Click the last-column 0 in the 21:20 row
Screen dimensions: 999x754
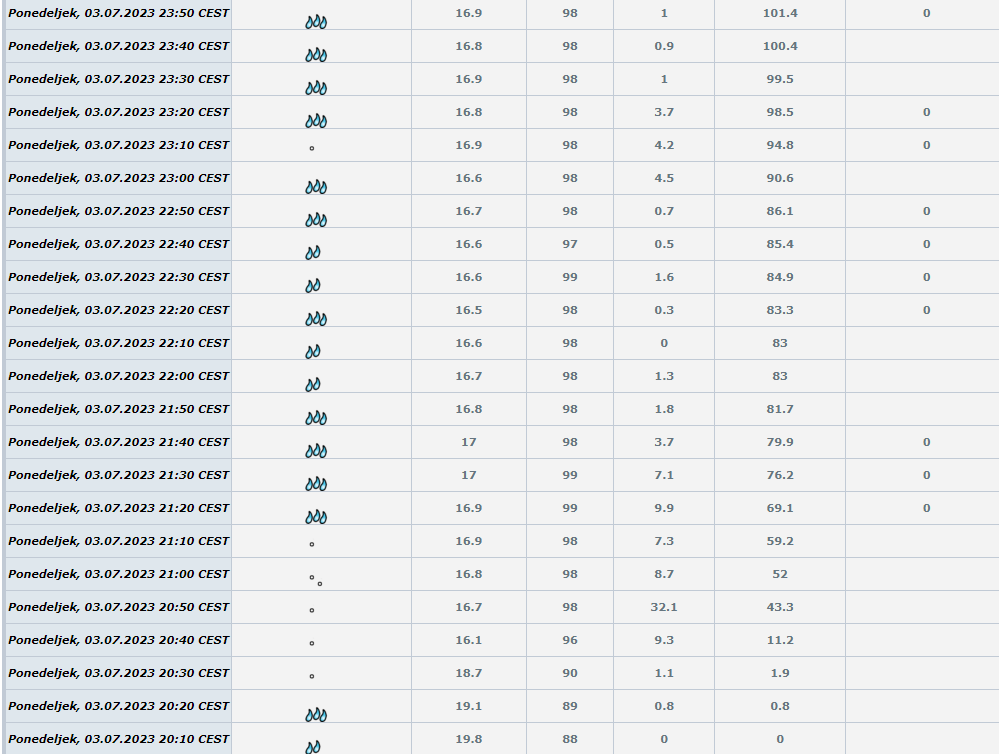click(x=926, y=509)
